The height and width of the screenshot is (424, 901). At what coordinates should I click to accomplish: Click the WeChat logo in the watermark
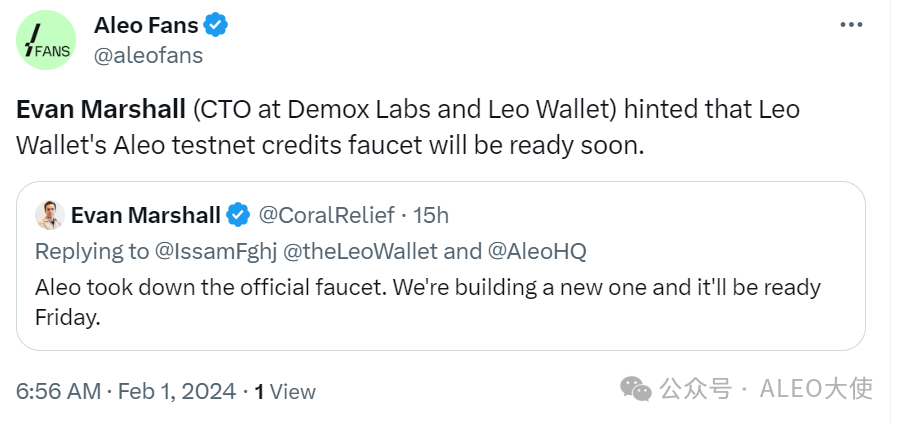click(x=635, y=388)
